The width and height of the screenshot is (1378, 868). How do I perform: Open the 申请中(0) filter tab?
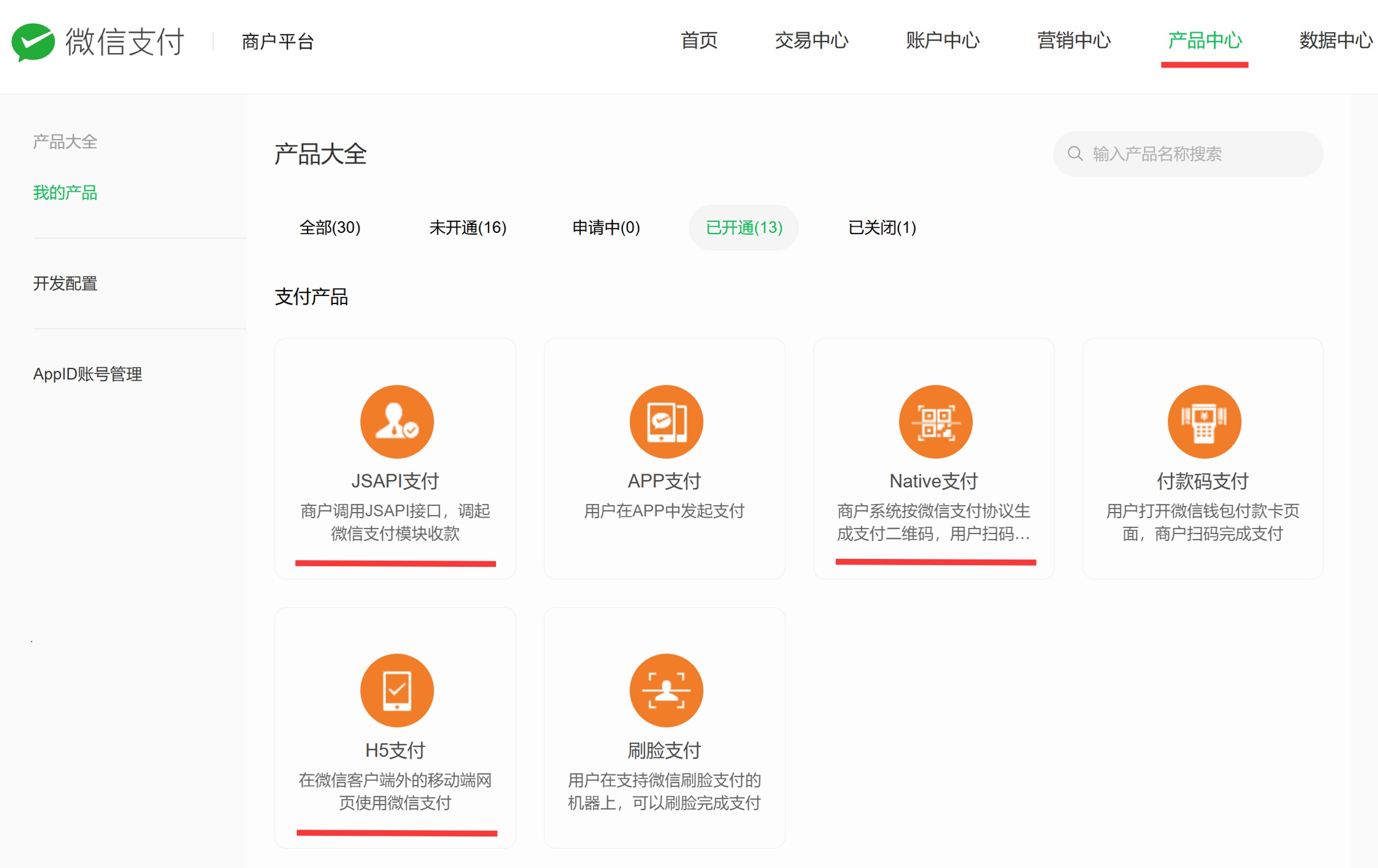[606, 228]
